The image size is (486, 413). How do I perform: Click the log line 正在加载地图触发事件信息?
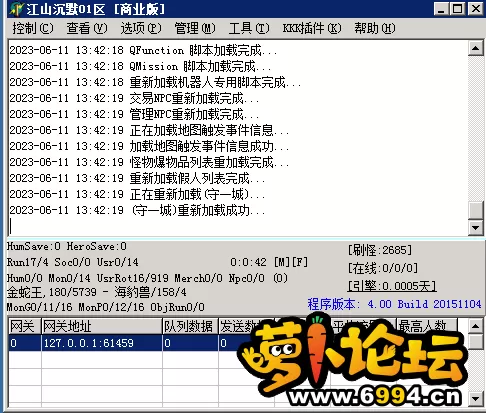point(149,130)
